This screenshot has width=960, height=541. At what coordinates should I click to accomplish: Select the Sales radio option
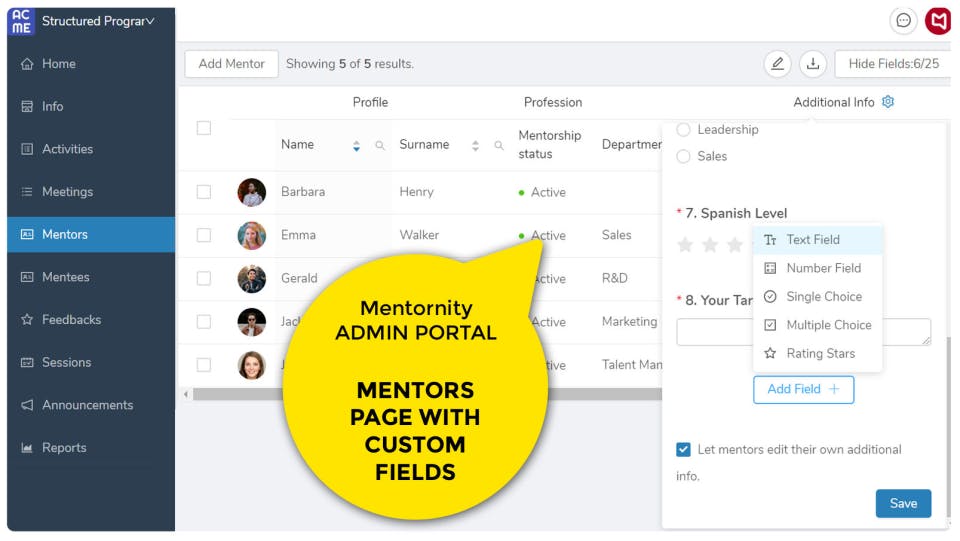coord(683,157)
